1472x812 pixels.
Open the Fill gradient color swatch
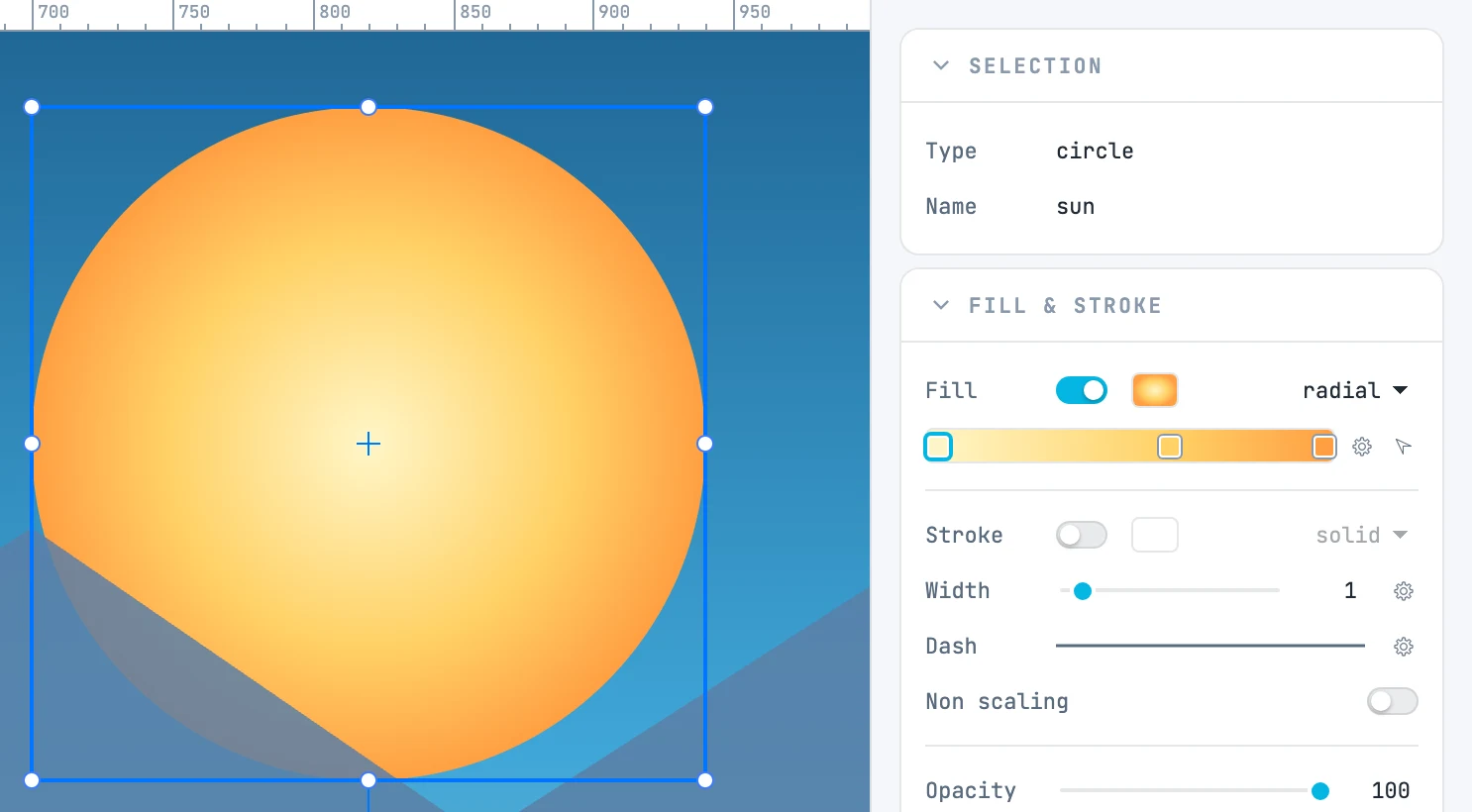click(x=1155, y=390)
